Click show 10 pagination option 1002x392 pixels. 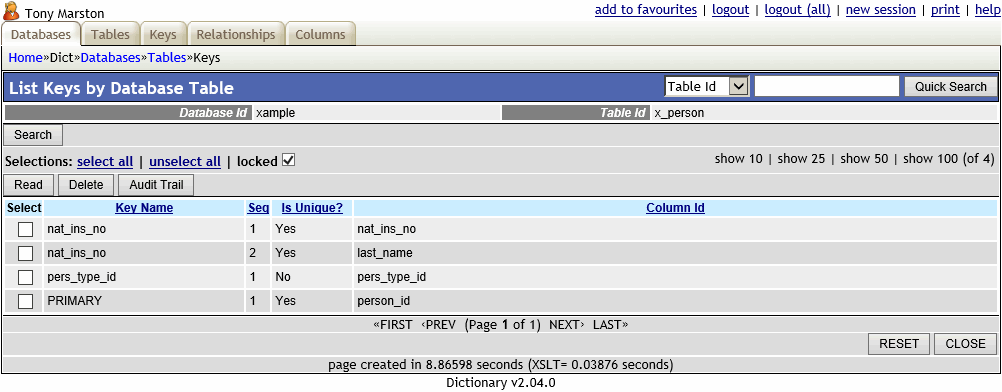pos(739,159)
